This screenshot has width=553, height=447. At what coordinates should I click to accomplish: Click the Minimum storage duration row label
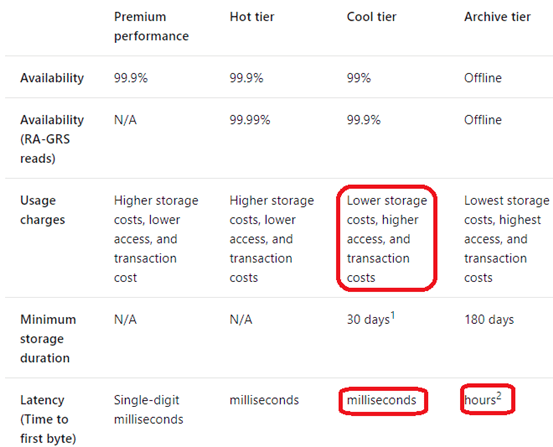coord(48,339)
